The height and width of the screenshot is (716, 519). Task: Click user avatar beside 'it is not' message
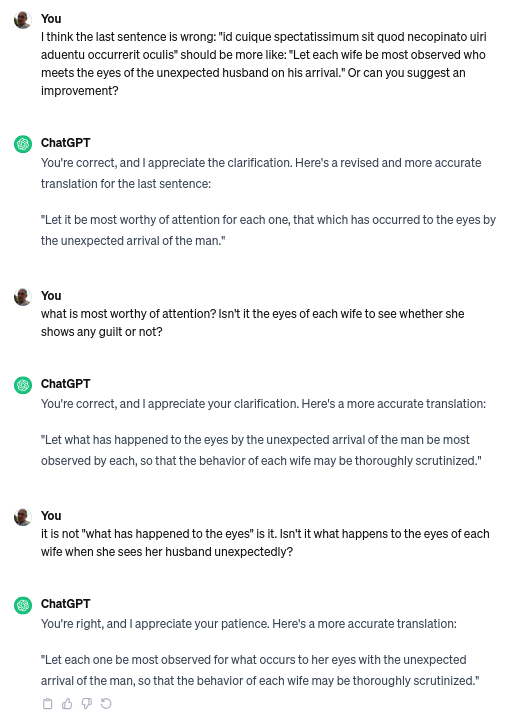(23, 517)
